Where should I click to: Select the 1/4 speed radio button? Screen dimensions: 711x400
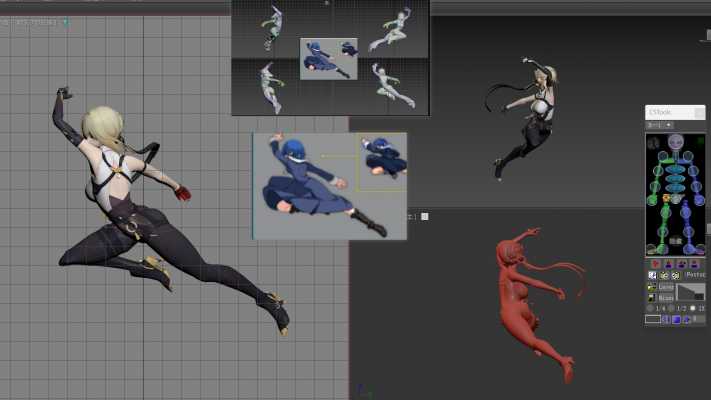[x=650, y=308]
